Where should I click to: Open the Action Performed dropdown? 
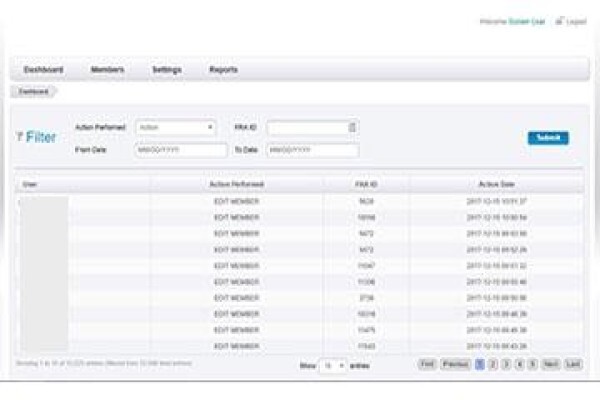176,127
